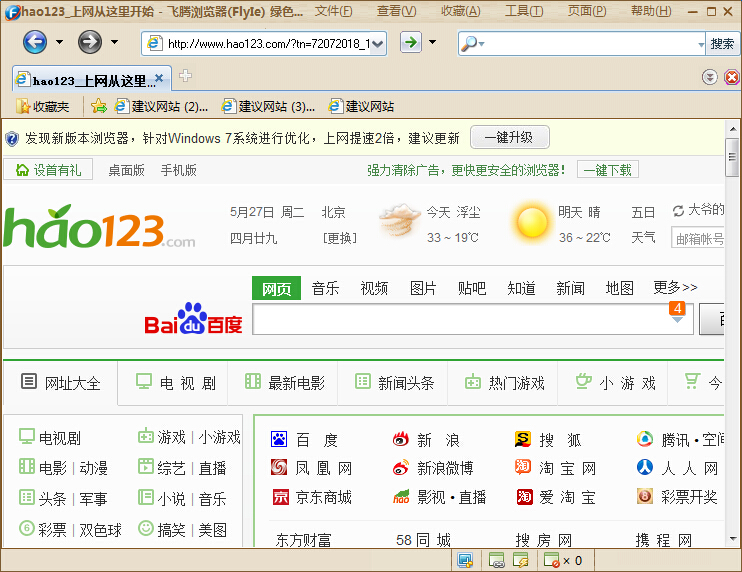Screen dimensions: 742x572
Task: Open the 工具(T) menu
Action: (524, 11)
